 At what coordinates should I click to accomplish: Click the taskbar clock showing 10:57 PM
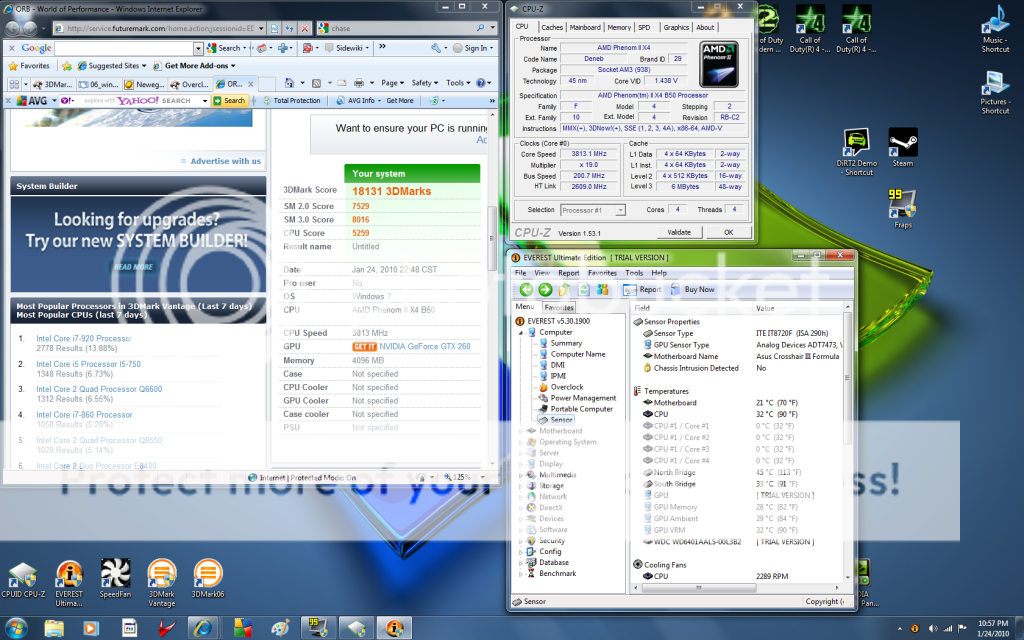[993, 628]
